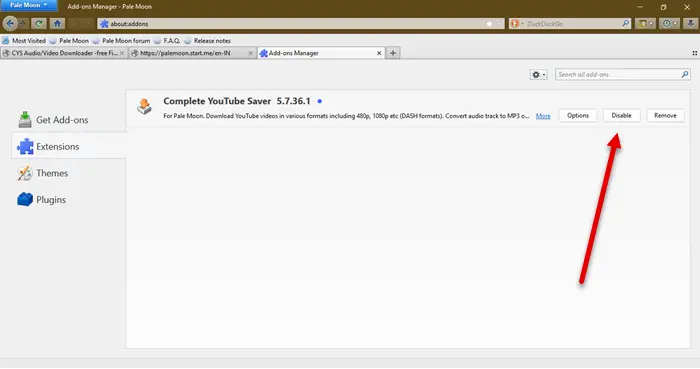The width and height of the screenshot is (700, 369).
Task: Click the magnifier in the add-ons search
Action: click(685, 75)
